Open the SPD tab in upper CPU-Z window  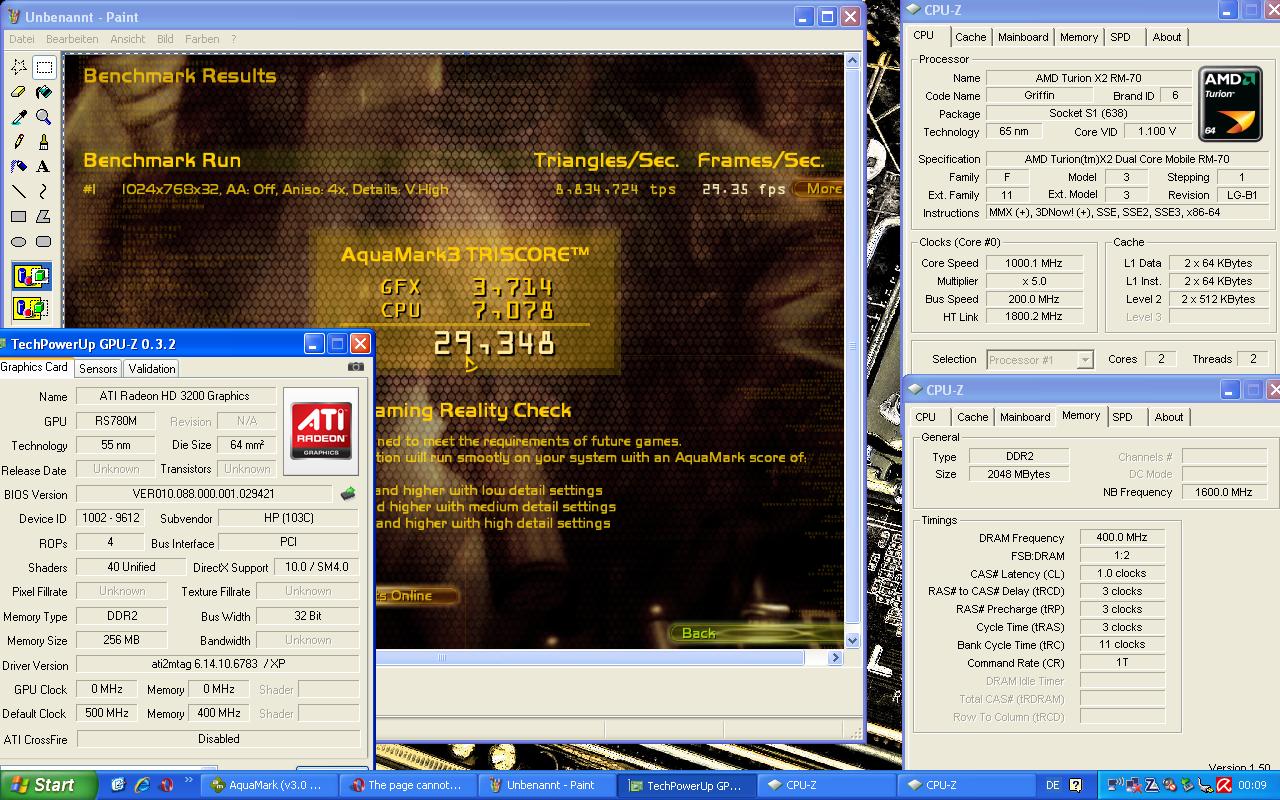1121,37
